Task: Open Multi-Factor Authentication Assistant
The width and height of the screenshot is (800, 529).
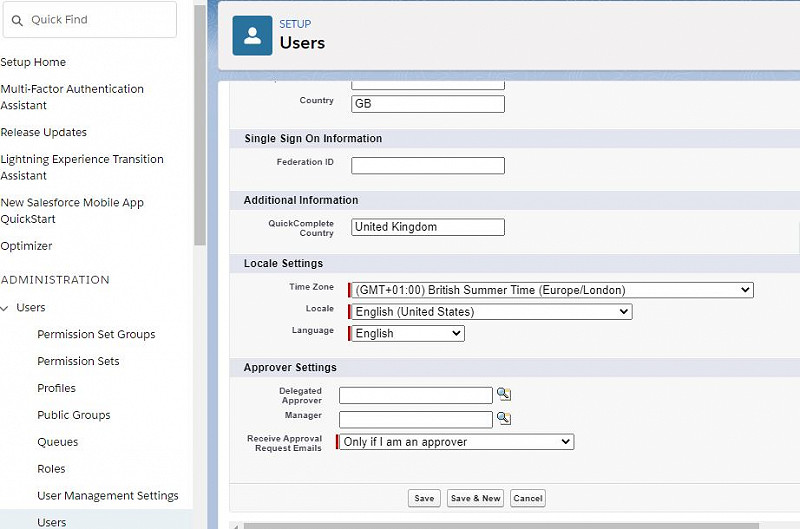Action: 72,97
